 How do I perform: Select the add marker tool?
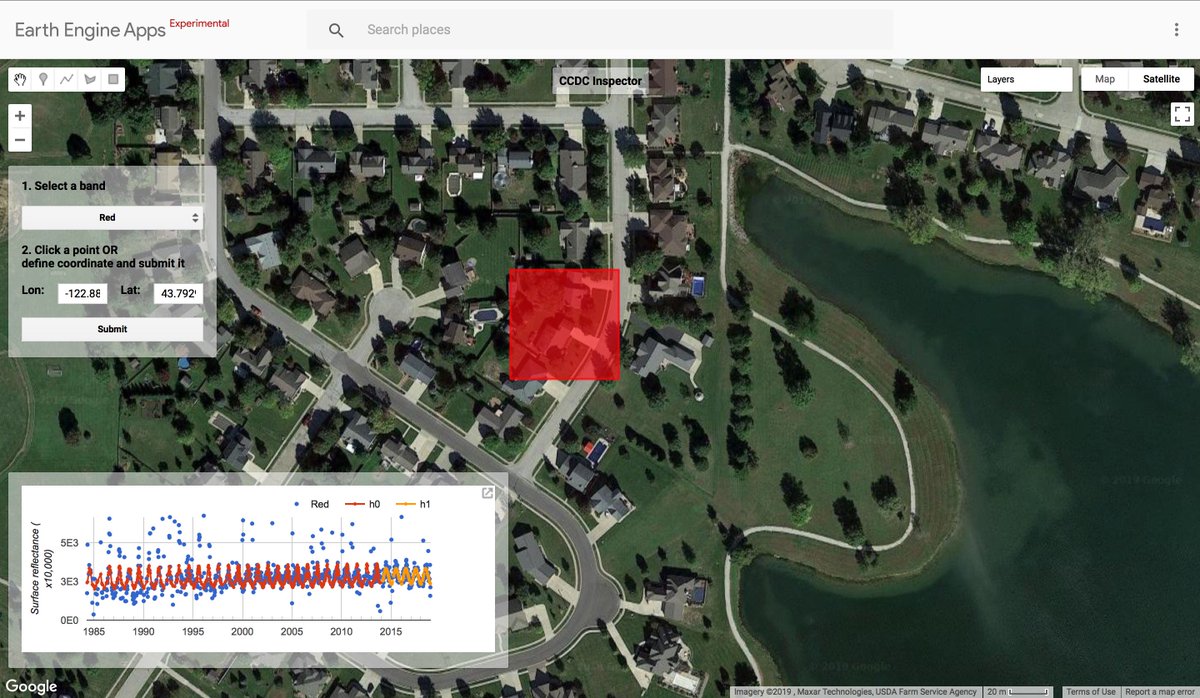pos(43,79)
